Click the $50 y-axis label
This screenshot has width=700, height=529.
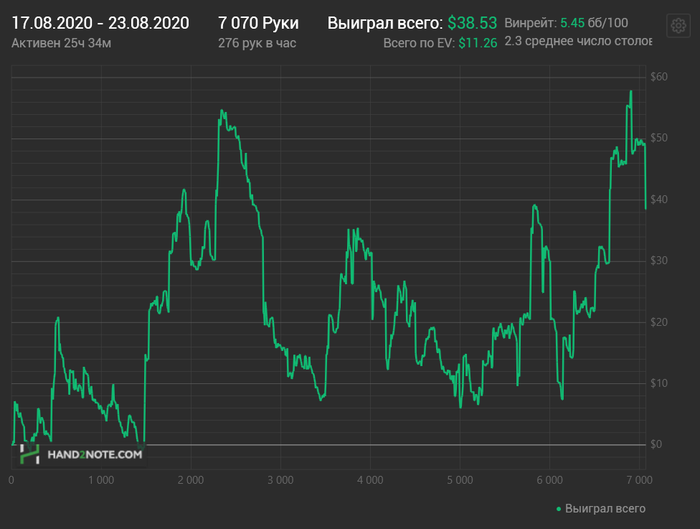pos(659,138)
